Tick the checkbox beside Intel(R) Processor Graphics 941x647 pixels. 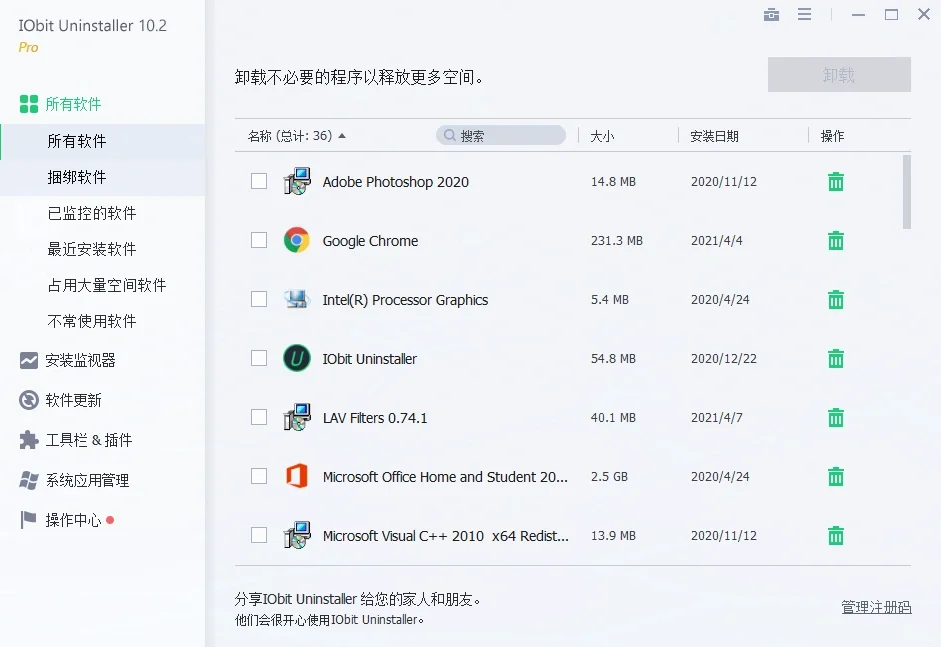coord(259,300)
